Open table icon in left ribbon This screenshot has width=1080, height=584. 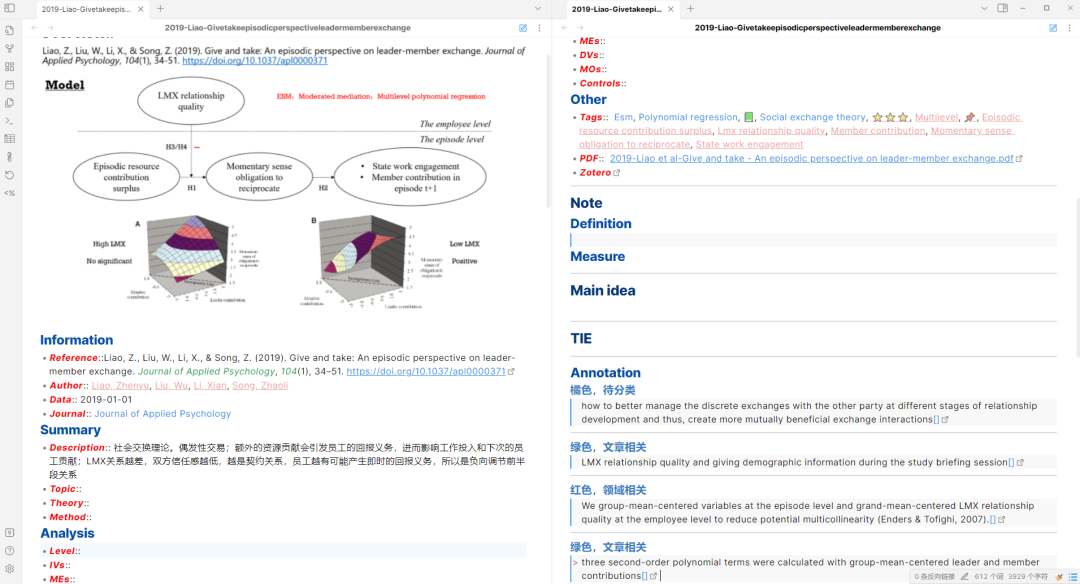(x=10, y=138)
